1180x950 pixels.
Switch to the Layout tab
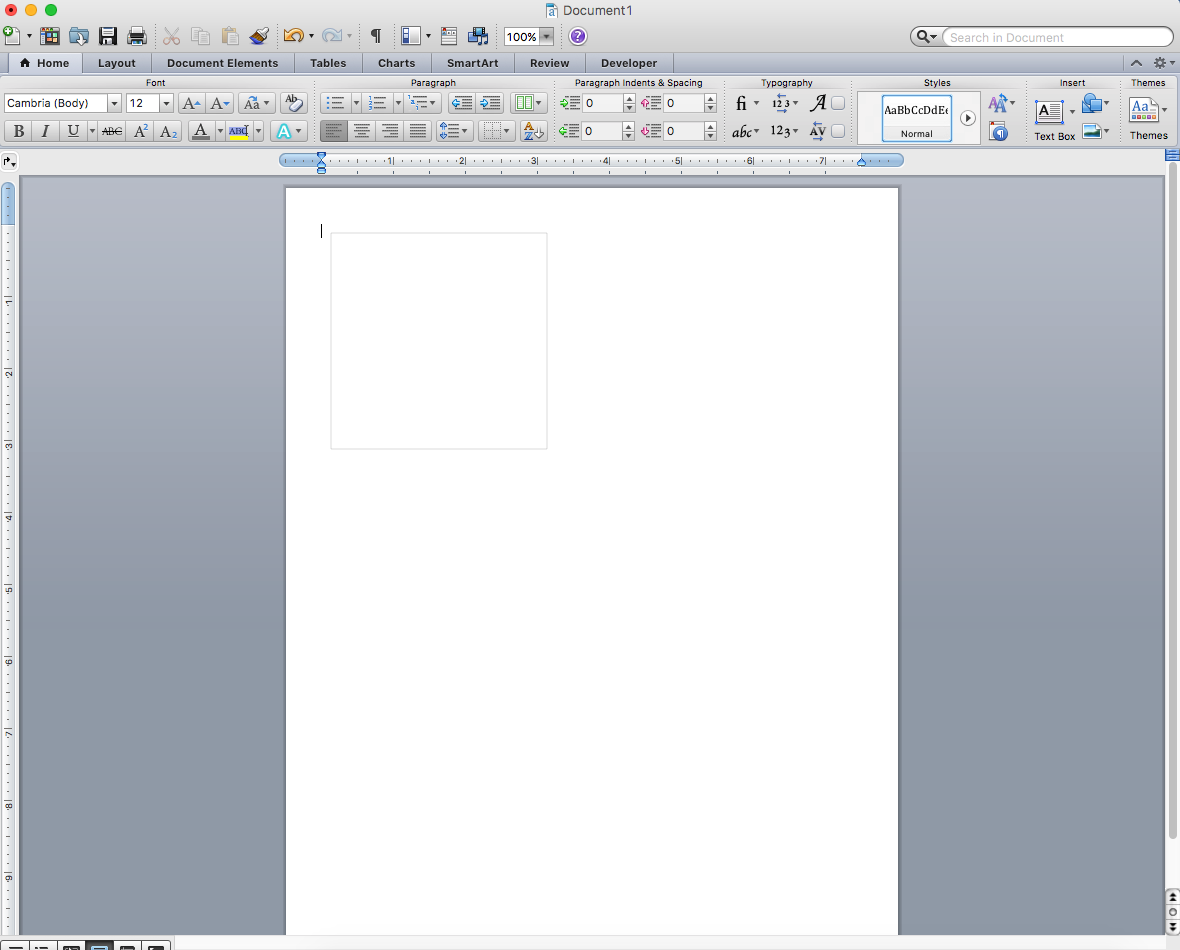pyautogui.click(x=117, y=63)
